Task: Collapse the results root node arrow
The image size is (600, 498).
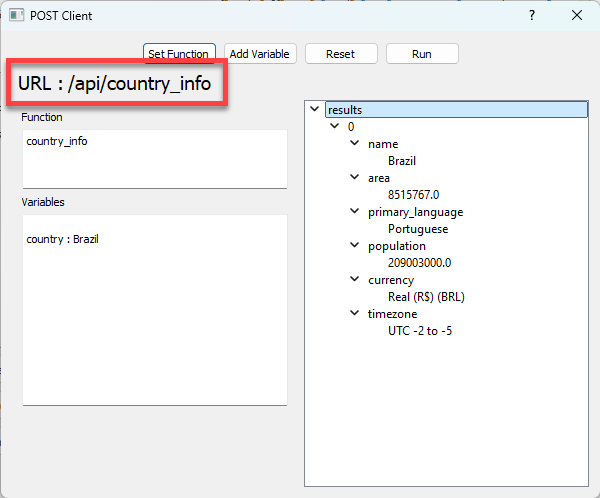Action: (x=315, y=110)
